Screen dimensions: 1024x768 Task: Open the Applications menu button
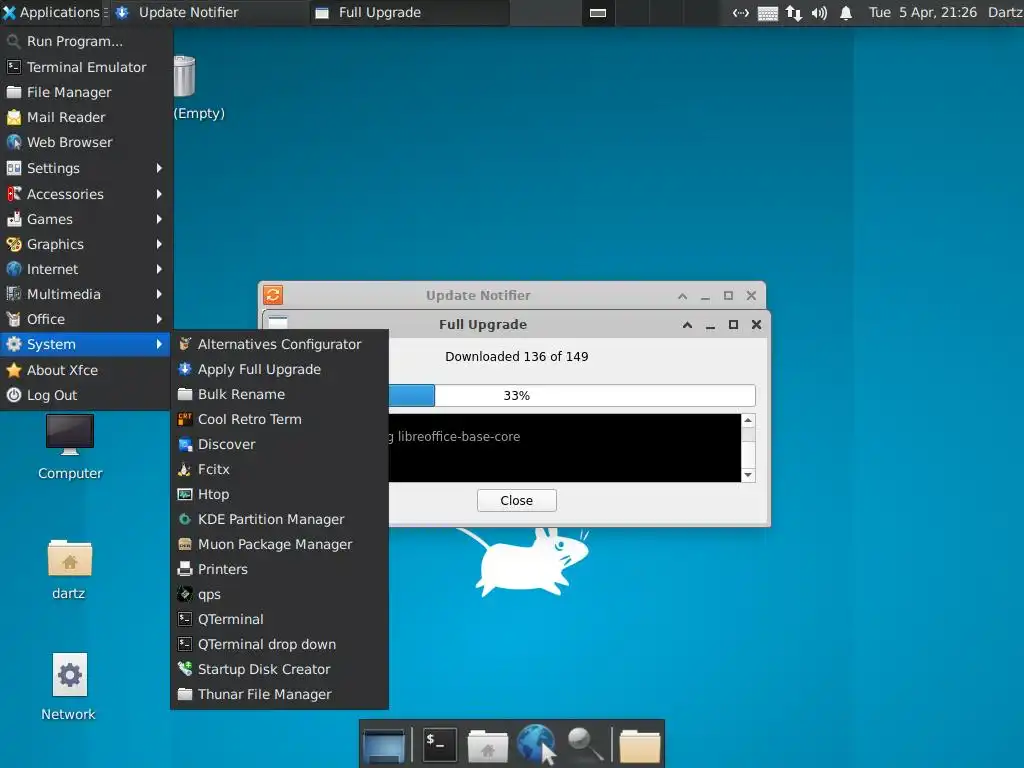click(51, 12)
